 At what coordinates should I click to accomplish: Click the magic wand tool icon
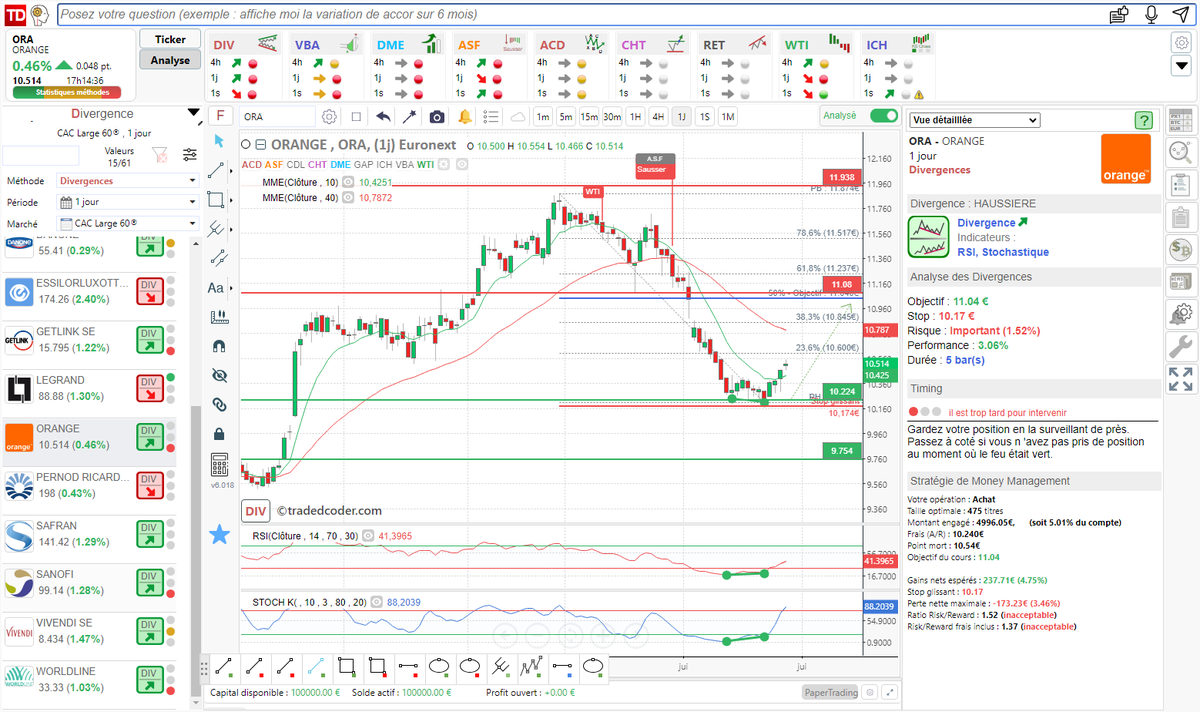410,116
